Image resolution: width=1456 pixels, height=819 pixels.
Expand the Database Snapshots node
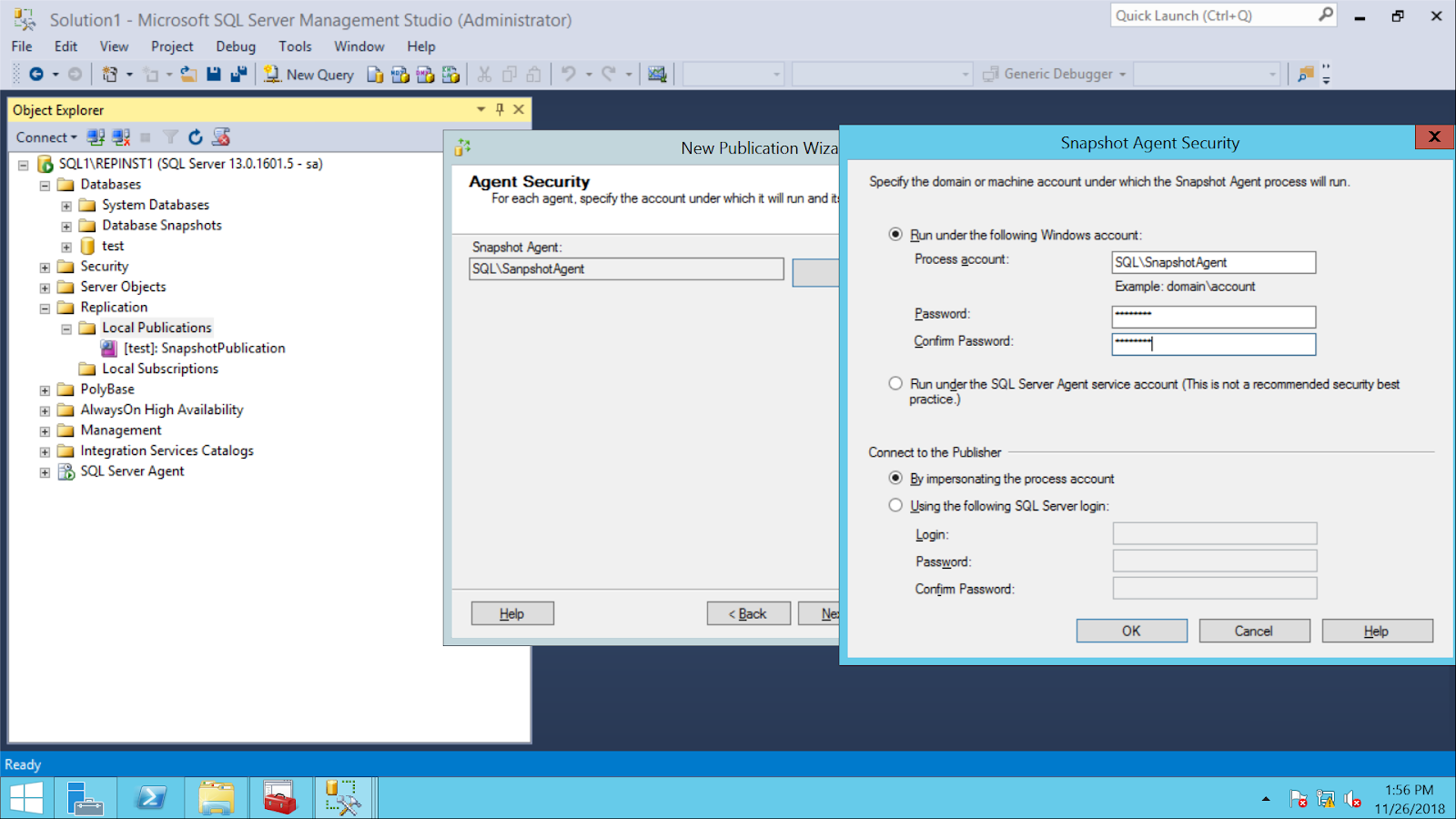pos(66,226)
